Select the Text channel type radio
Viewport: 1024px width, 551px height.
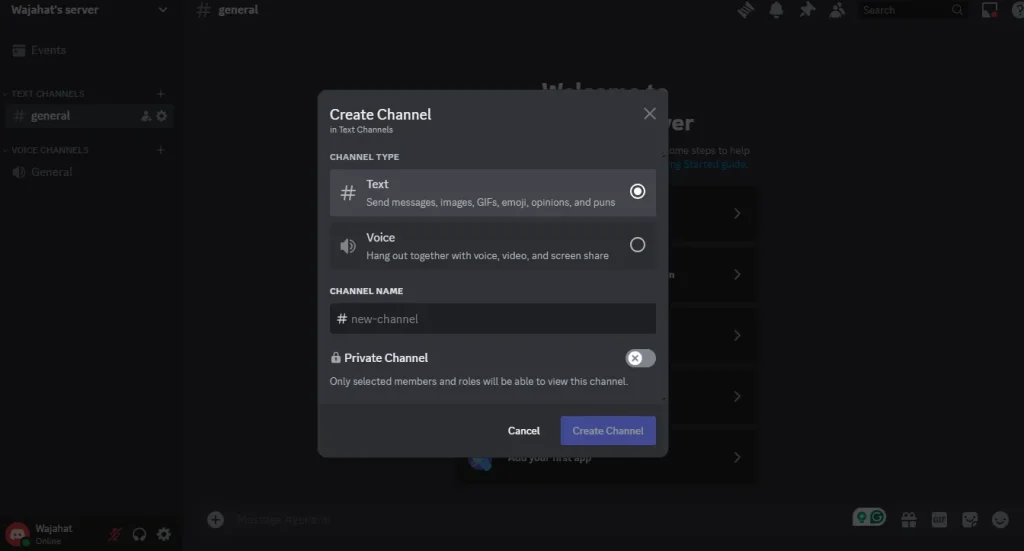[637, 191]
